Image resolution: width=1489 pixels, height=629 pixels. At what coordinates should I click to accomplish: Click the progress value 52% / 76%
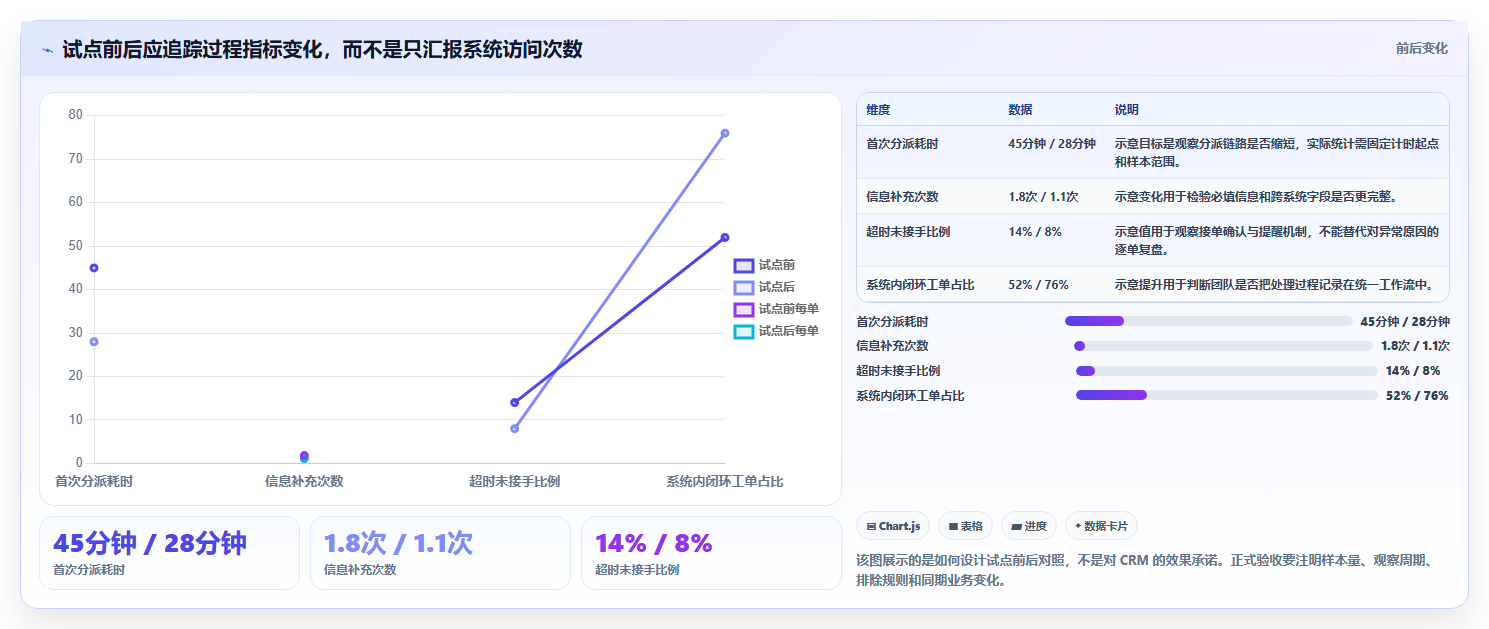(x=1417, y=396)
